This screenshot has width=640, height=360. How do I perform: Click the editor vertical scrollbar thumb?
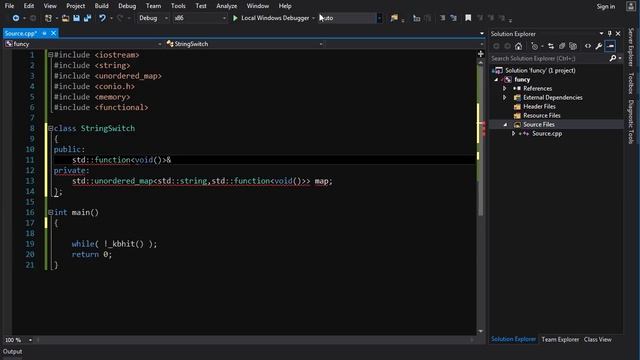click(x=480, y=141)
